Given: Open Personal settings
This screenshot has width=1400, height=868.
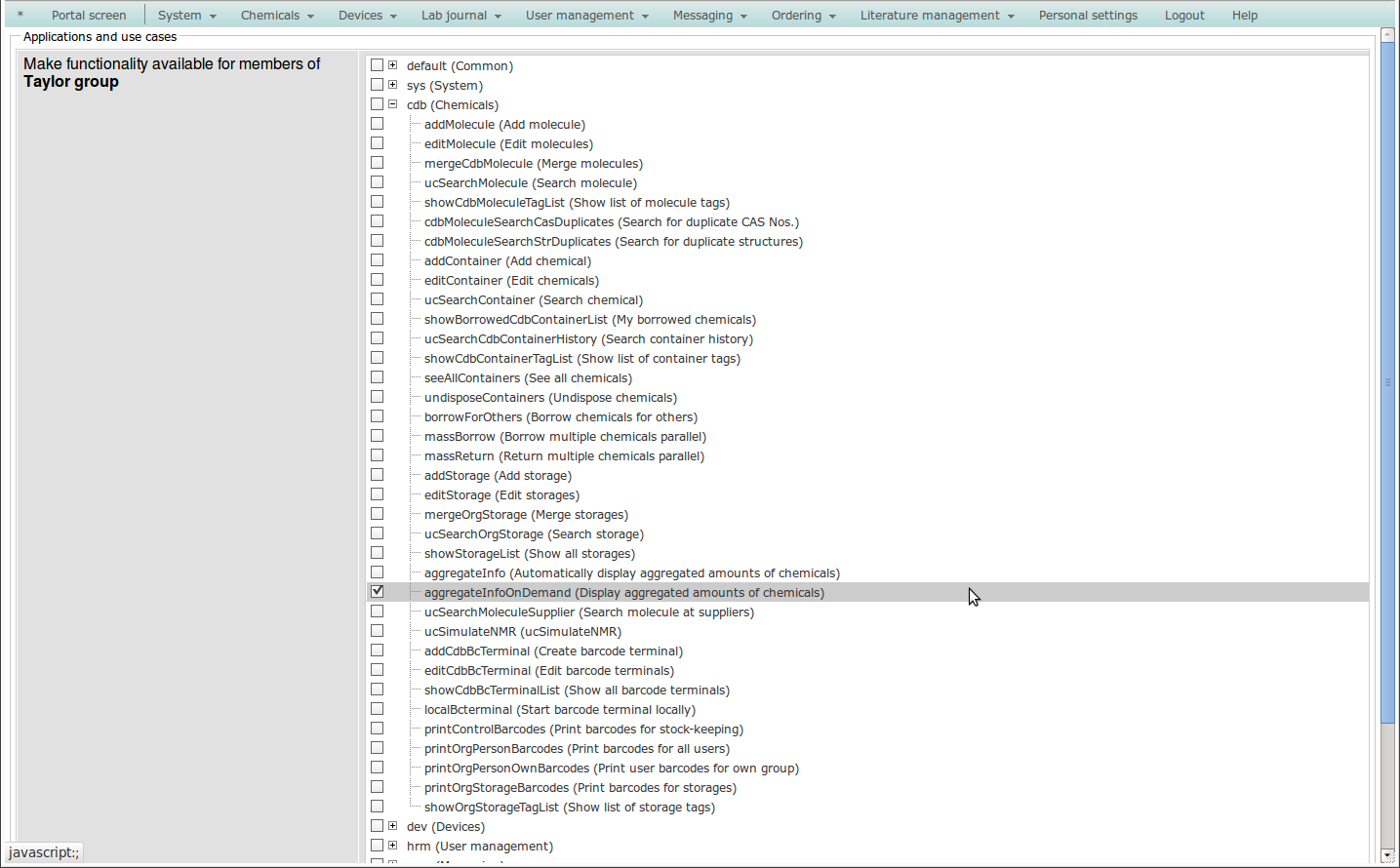Looking at the screenshot, I should 1088,16.
